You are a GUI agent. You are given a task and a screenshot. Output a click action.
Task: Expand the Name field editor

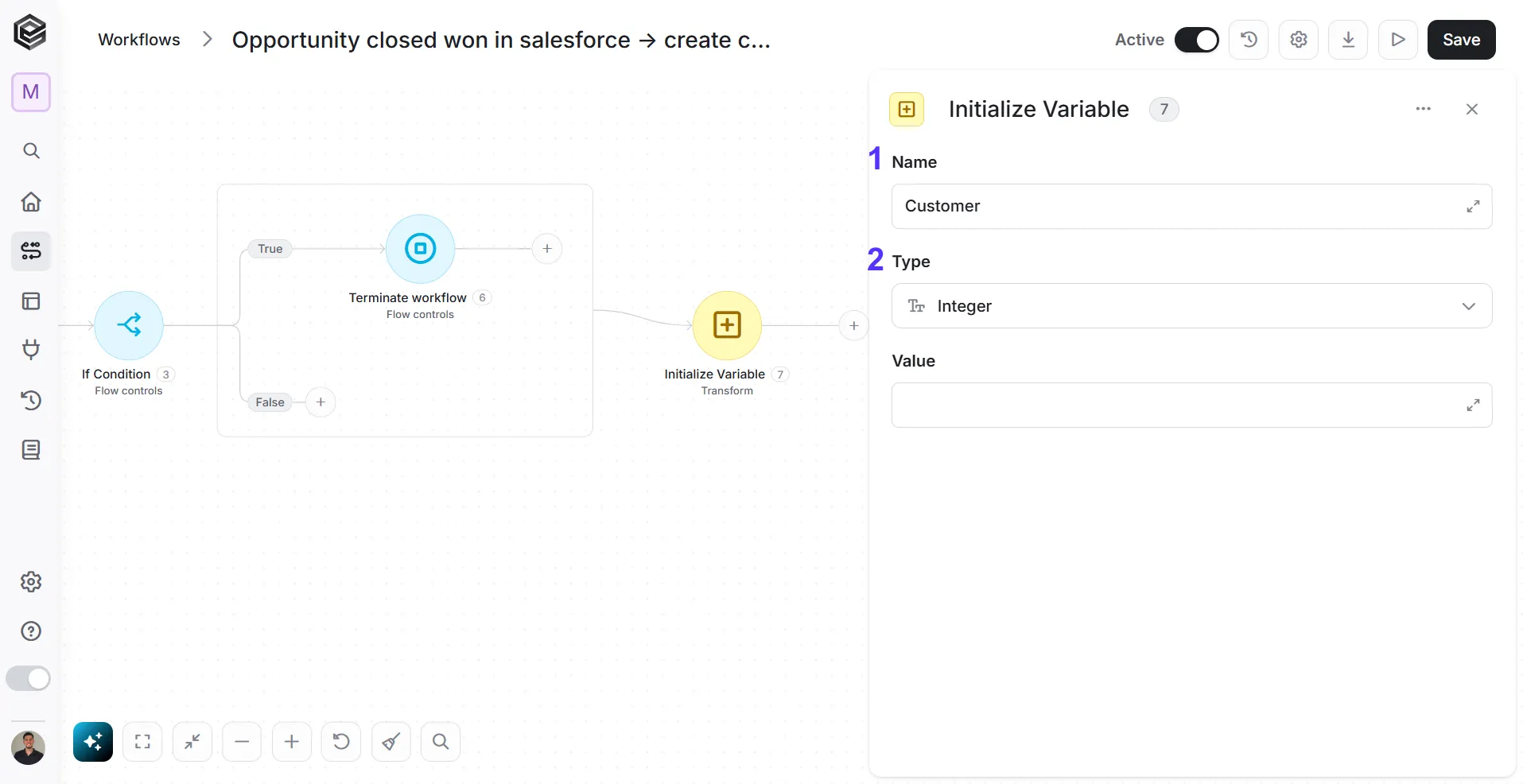pyautogui.click(x=1473, y=206)
